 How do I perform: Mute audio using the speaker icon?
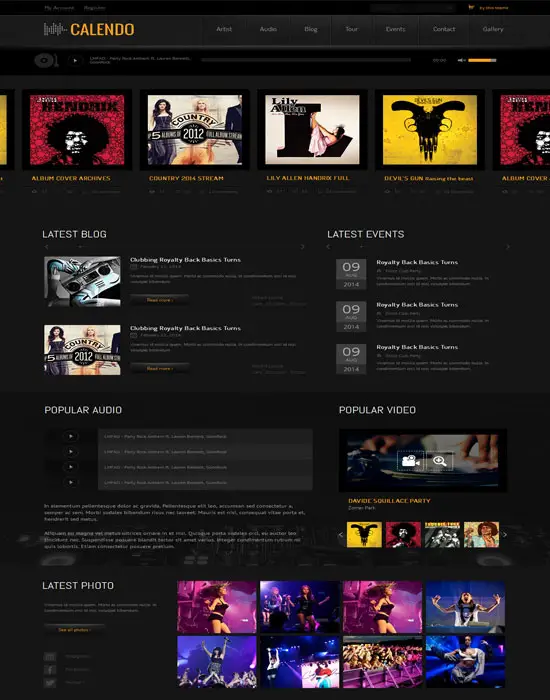tap(461, 60)
